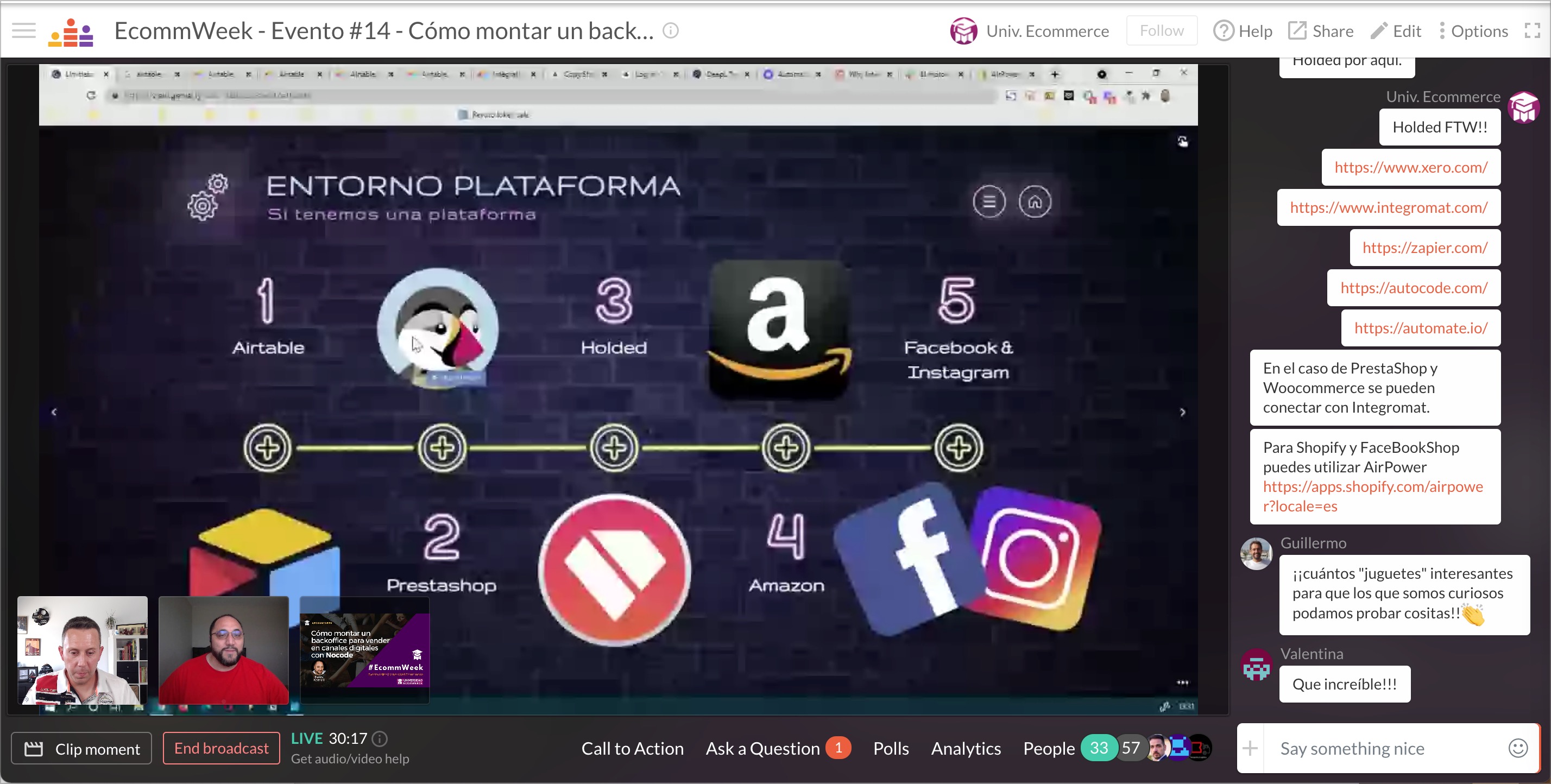Follow the Univ. Ecommerce channel

click(x=1162, y=31)
